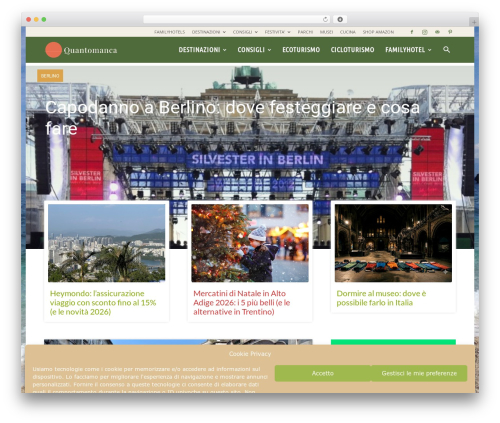Open site search magnifier icon
Image resolution: width=500 pixels, height=423 pixels.
[x=446, y=50]
